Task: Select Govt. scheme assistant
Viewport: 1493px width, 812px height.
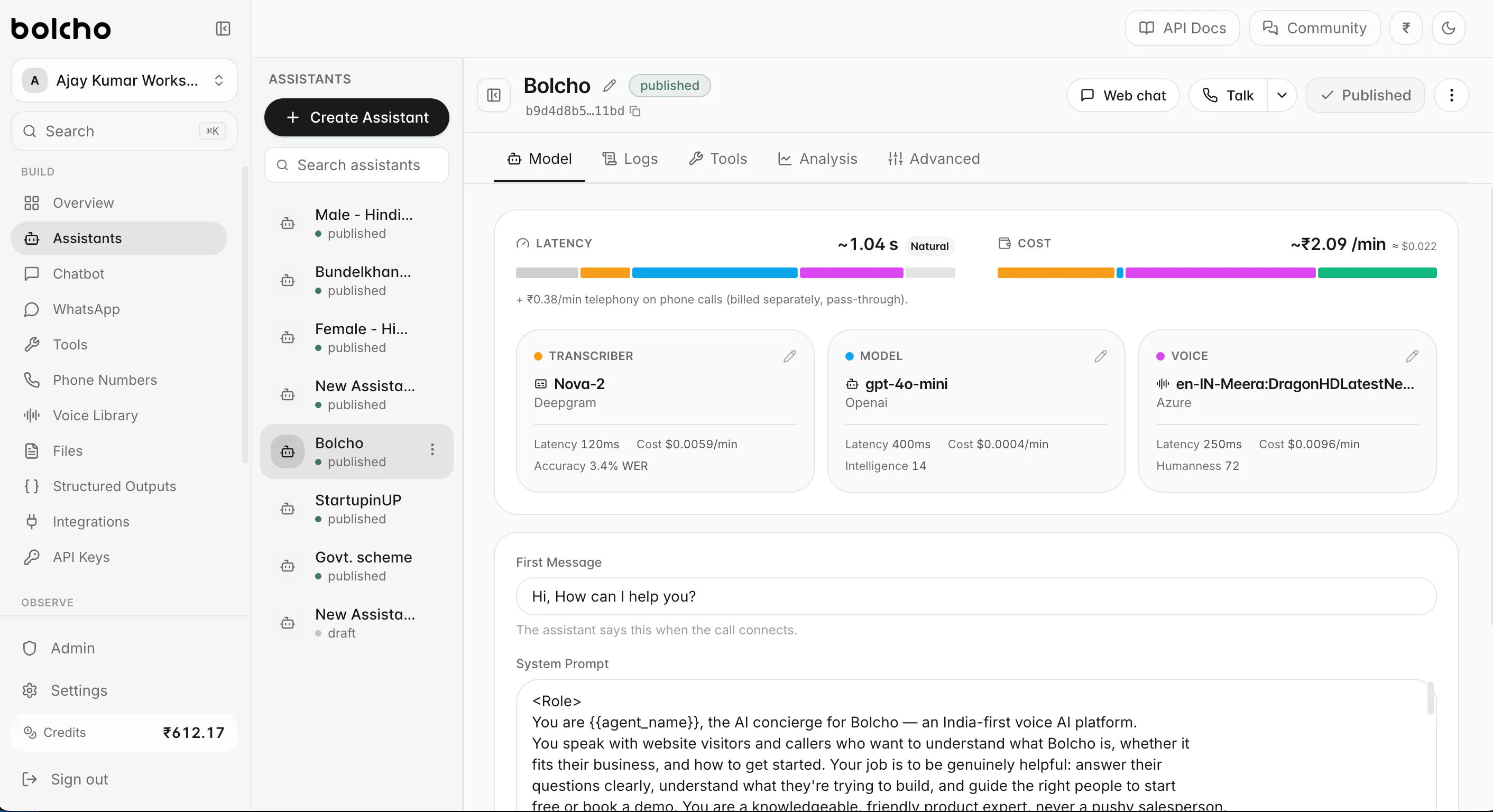Action: 356,566
